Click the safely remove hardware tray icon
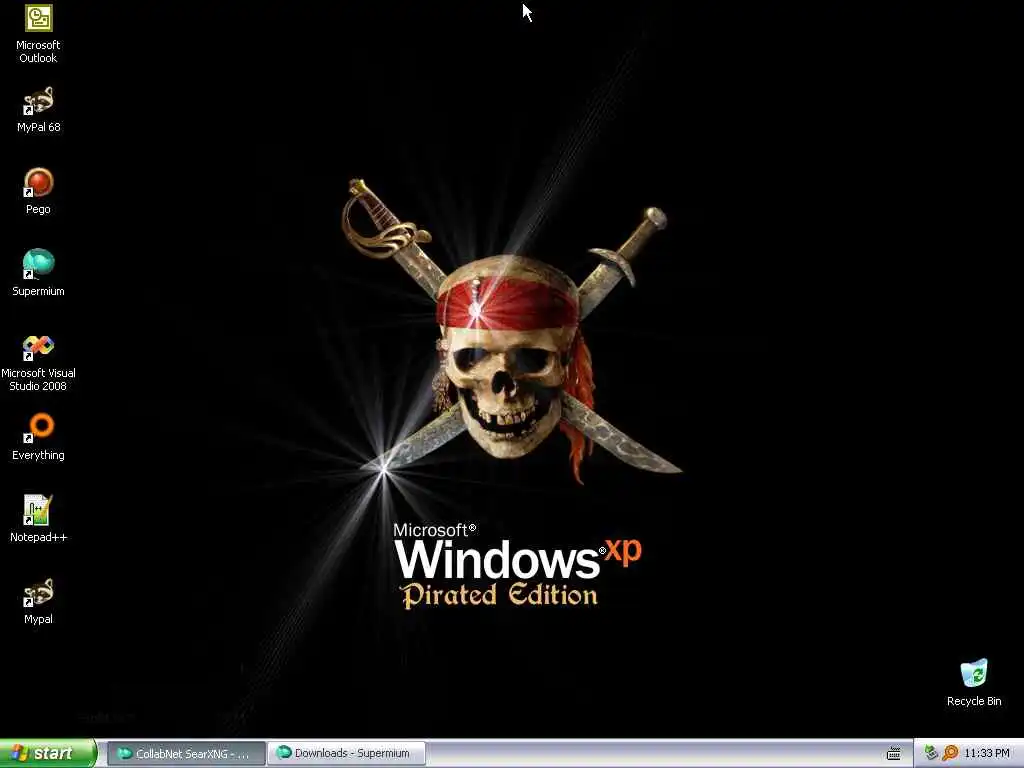This screenshot has width=1024, height=768. [931, 754]
